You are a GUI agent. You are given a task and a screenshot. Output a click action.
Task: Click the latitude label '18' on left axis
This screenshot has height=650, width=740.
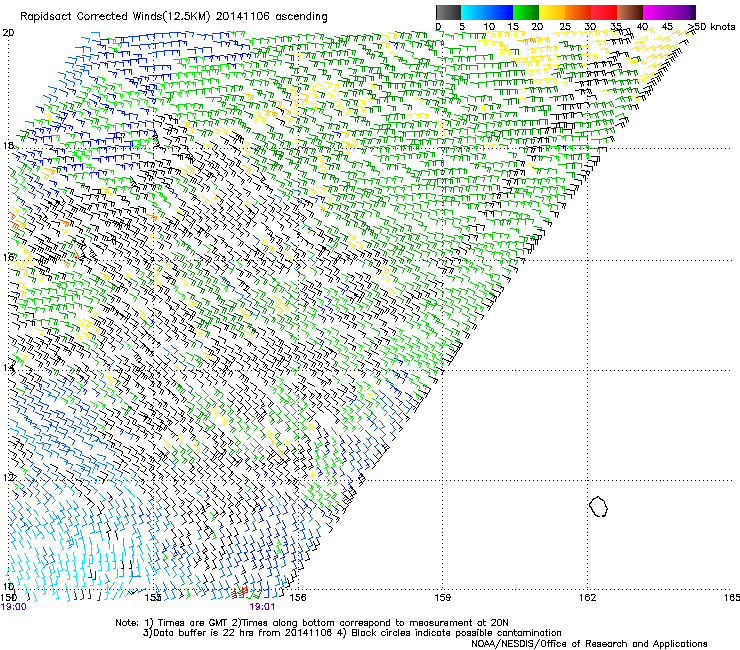[8, 145]
